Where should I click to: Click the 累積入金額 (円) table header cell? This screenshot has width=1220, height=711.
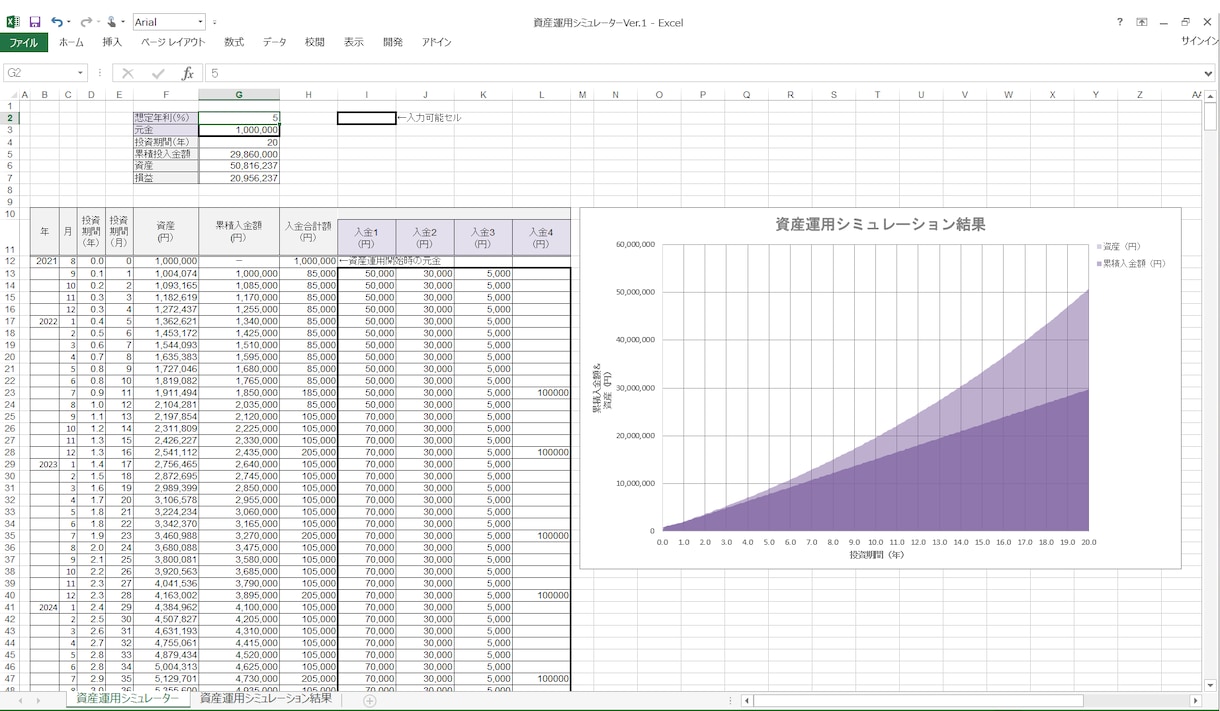click(x=239, y=232)
